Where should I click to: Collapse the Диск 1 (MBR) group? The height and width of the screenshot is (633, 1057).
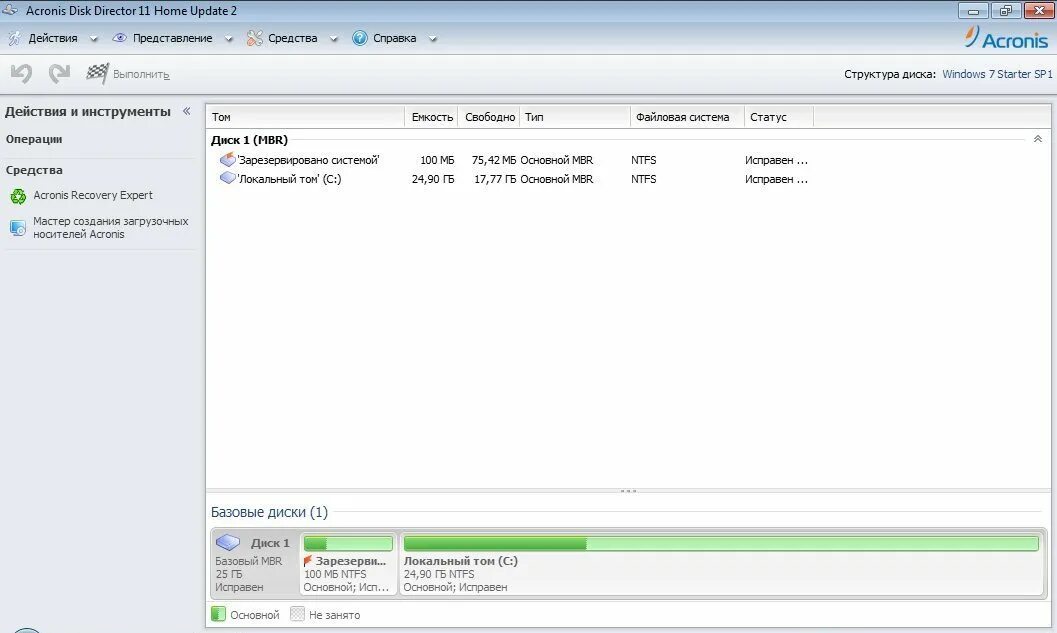[x=1037, y=139]
